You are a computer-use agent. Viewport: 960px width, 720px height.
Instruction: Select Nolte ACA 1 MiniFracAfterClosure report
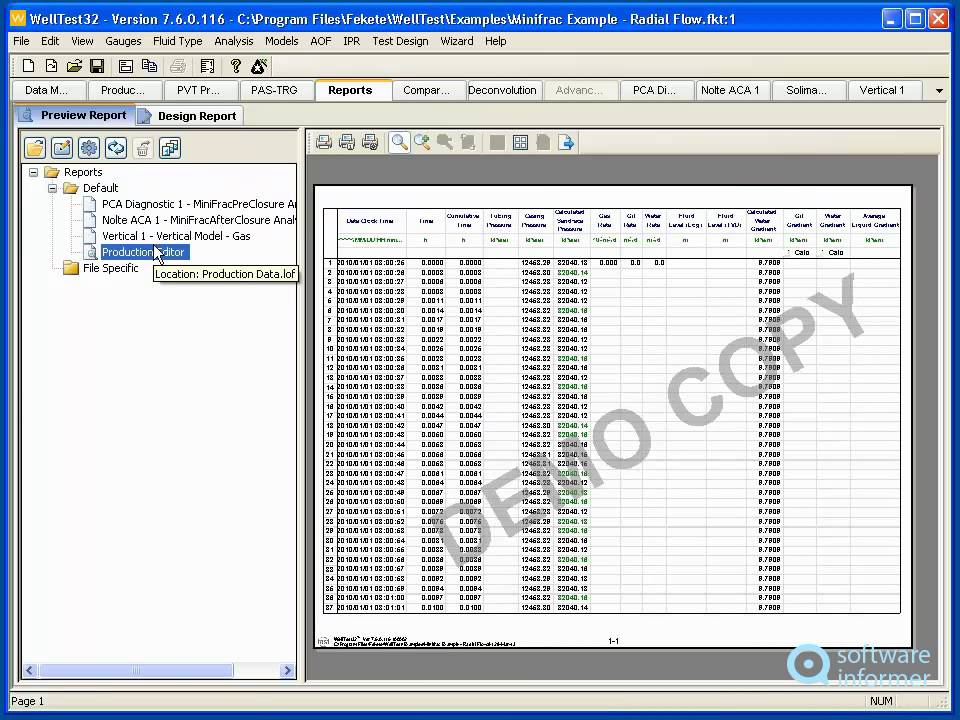click(198, 220)
